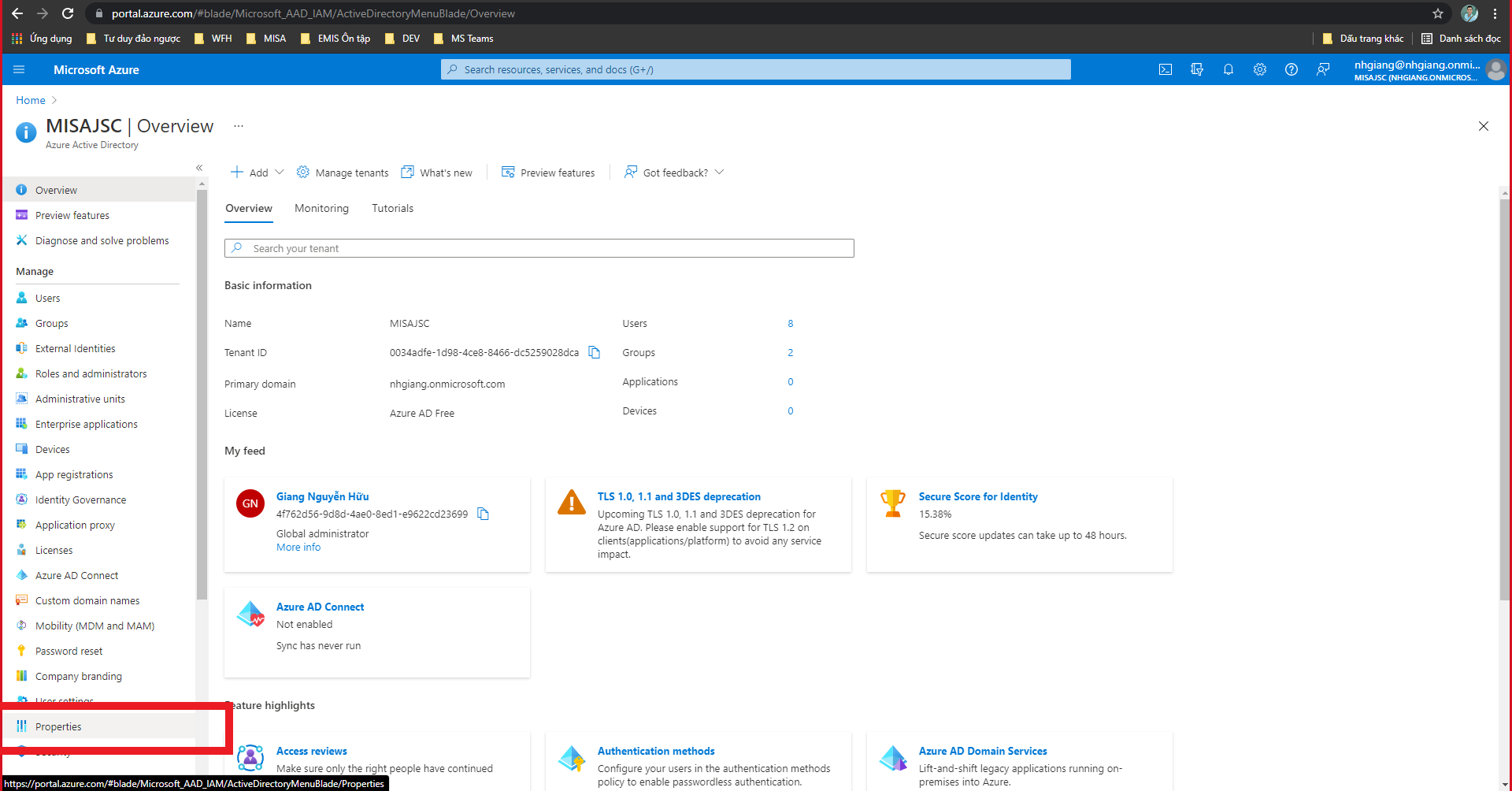Copy the Tenant ID to clipboard

(x=595, y=352)
